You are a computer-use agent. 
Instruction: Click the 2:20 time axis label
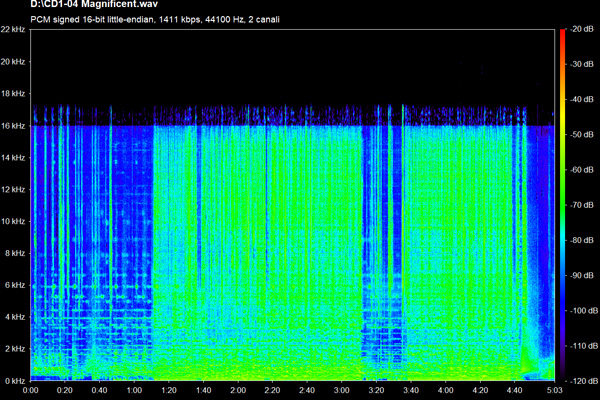(x=272, y=390)
